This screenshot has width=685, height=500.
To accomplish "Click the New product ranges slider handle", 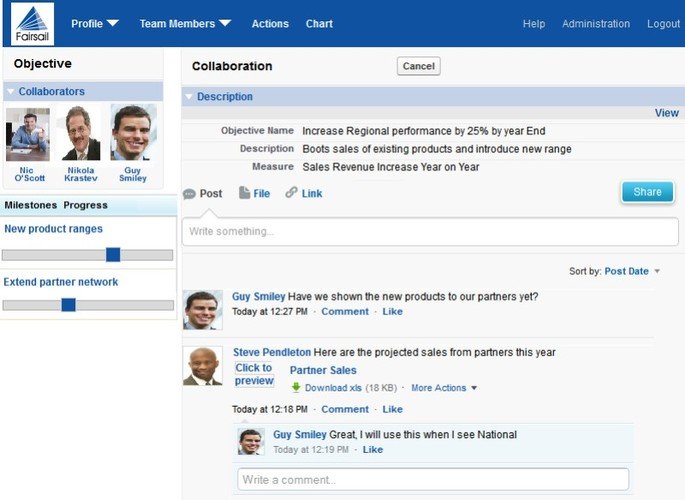I will [113, 255].
